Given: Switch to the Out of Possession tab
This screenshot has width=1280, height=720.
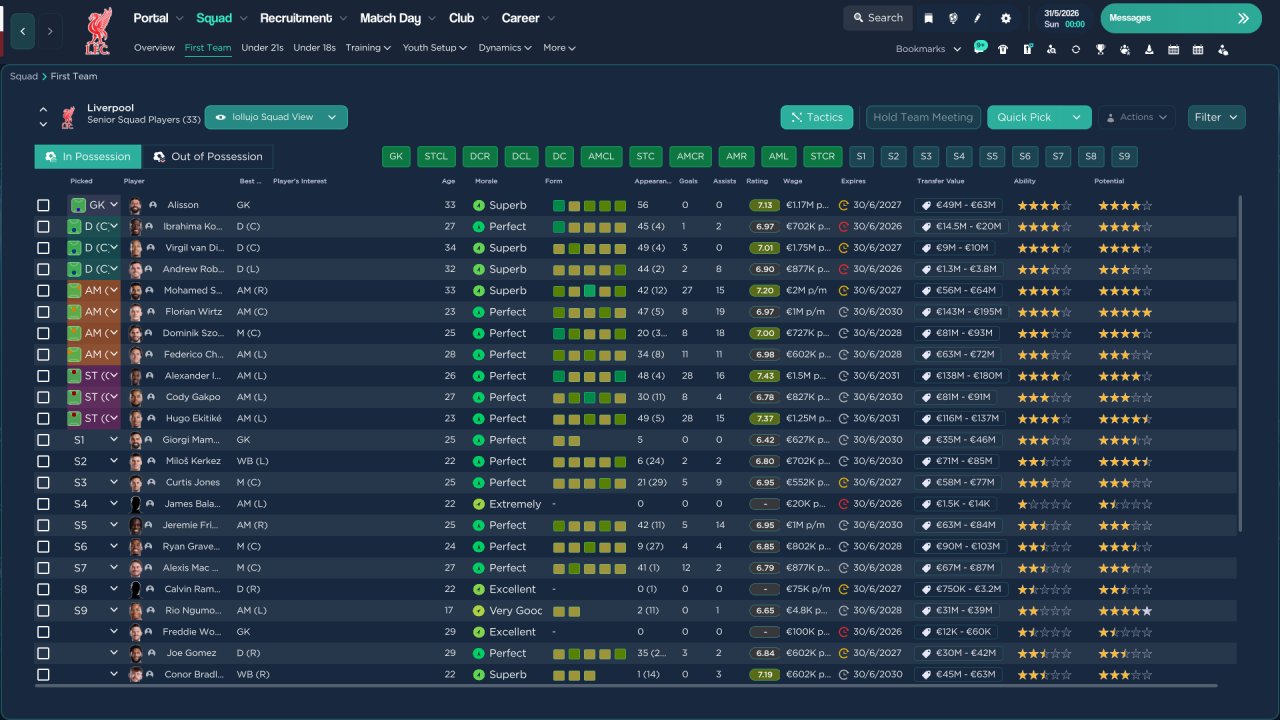Looking at the screenshot, I should (x=208, y=157).
